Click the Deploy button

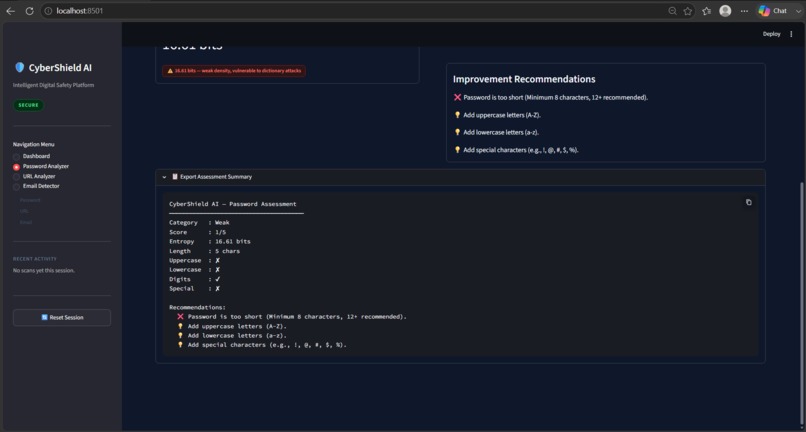771,34
